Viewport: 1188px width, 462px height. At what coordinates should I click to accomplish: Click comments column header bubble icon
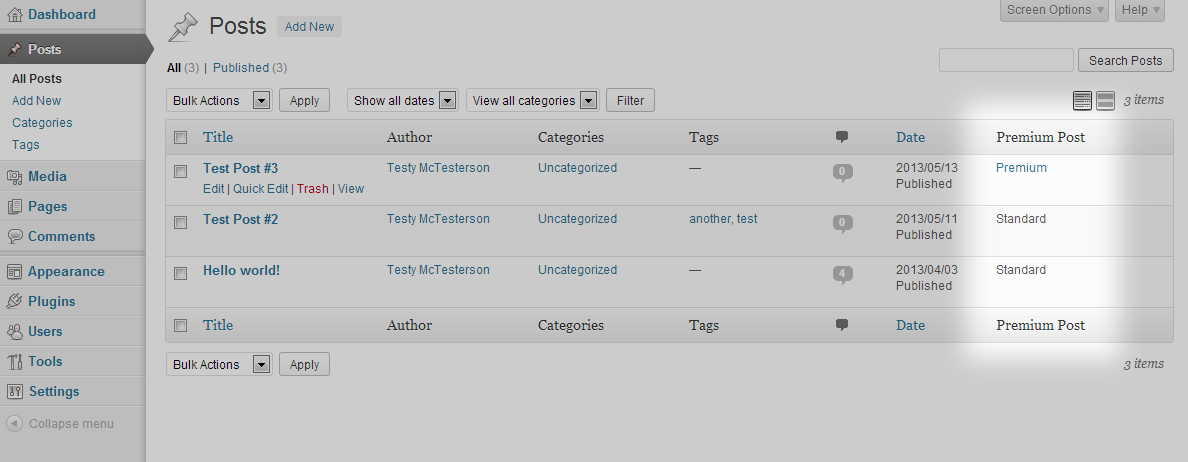[x=842, y=137]
